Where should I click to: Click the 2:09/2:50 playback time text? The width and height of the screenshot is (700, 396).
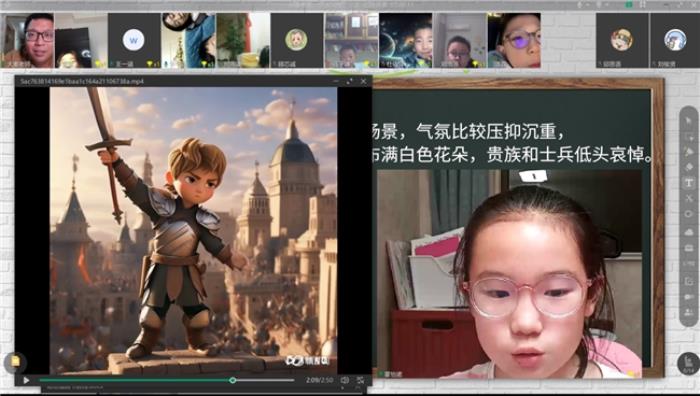(x=319, y=380)
